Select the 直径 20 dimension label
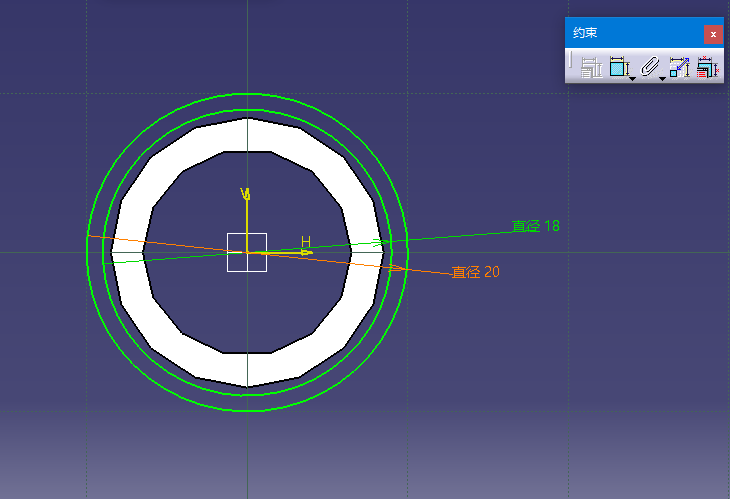 tap(476, 272)
